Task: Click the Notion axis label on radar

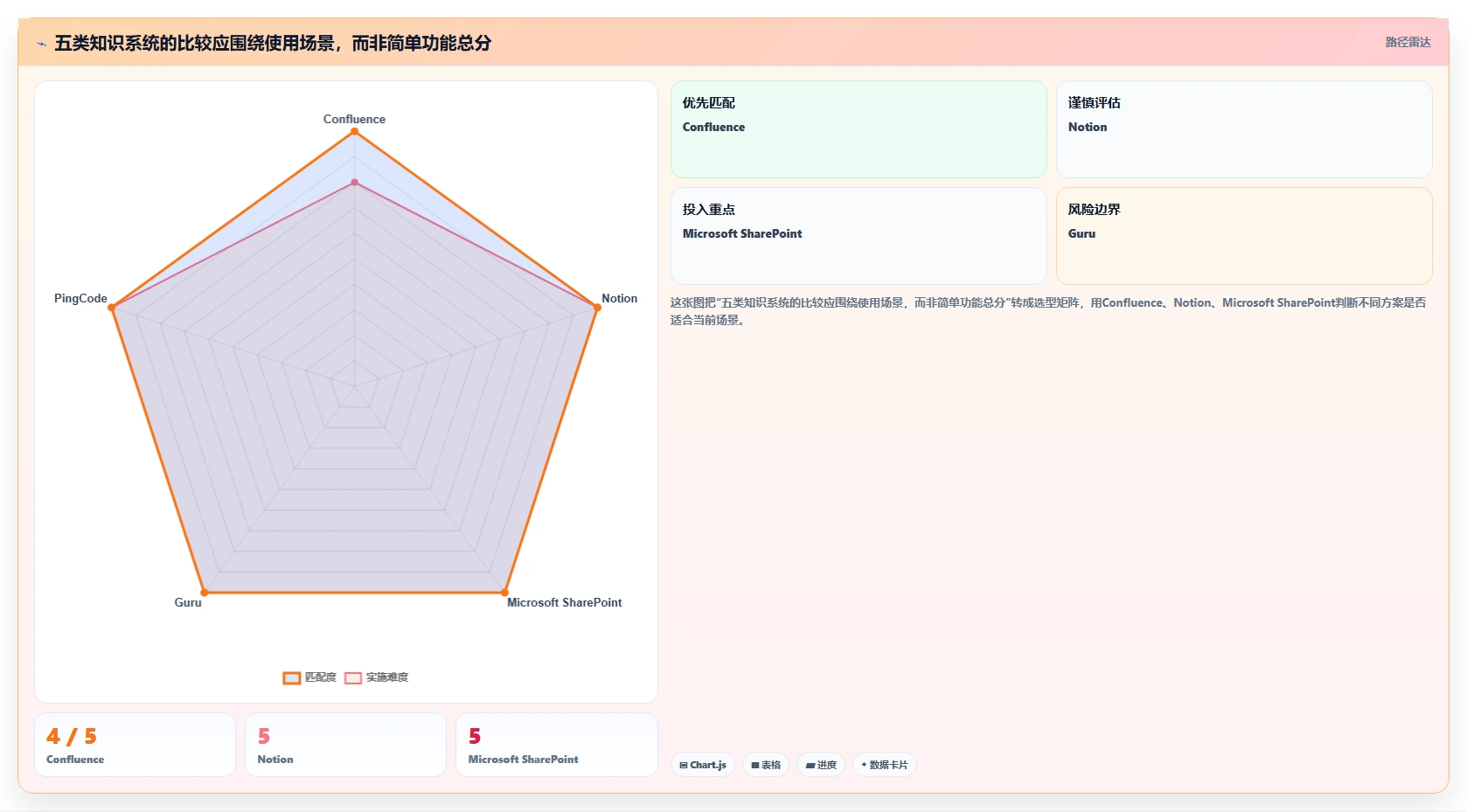Action: point(619,298)
